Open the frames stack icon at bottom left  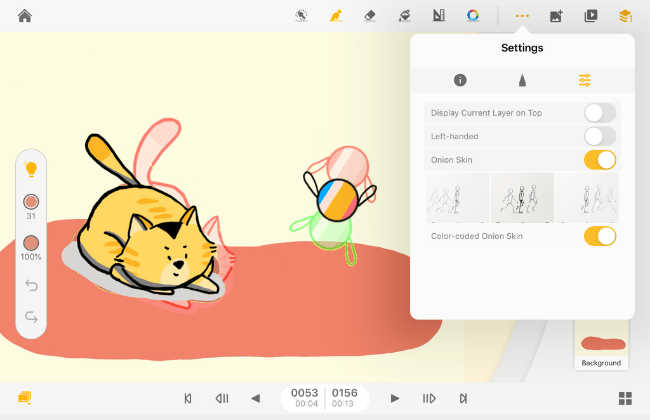point(25,398)
